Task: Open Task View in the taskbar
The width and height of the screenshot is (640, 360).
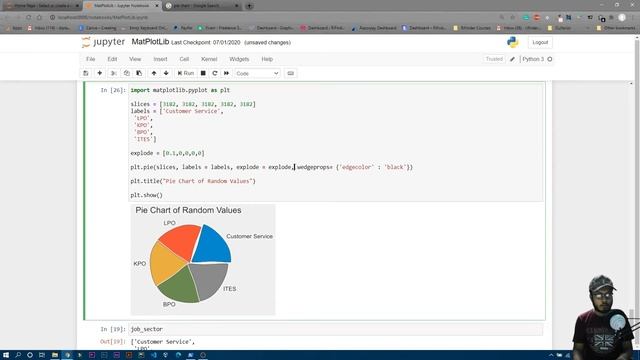Action: [x=42, y=355]
